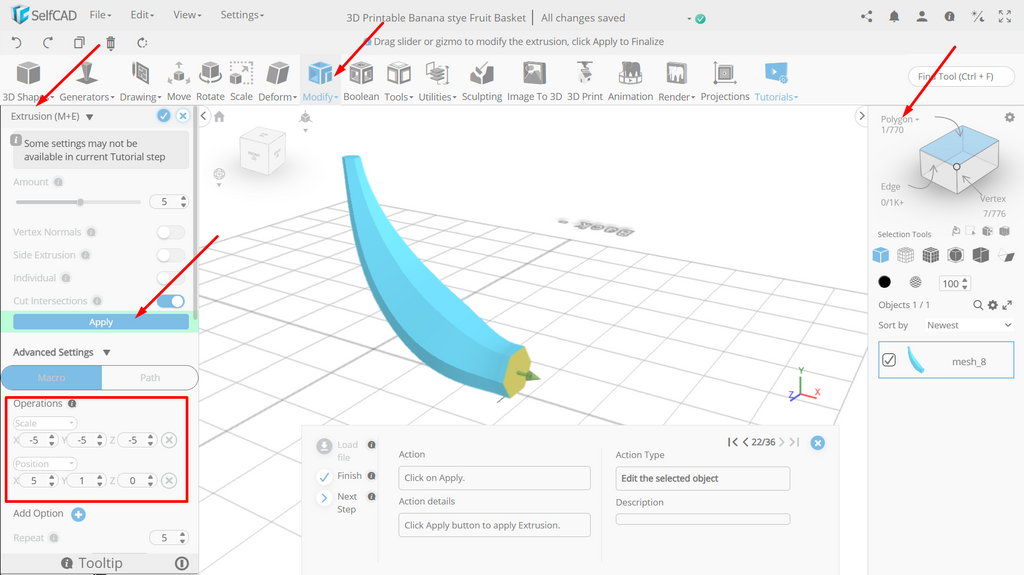Image resolution: width=1024 pixels, height=575 pixels.
Task: Open the Utilities tool
Action: click(x=437, y=81)
